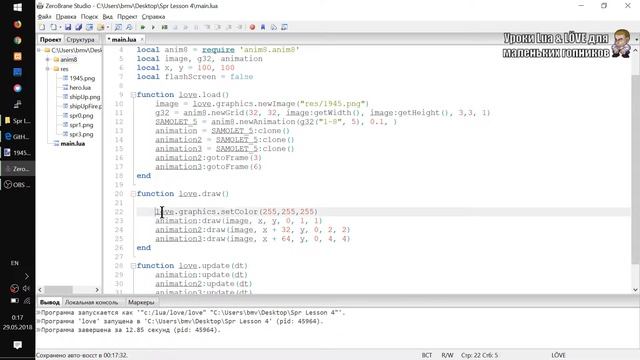640x360 pixels.
Task: Switch to the Проект panel tab
Action: (51, 40)
